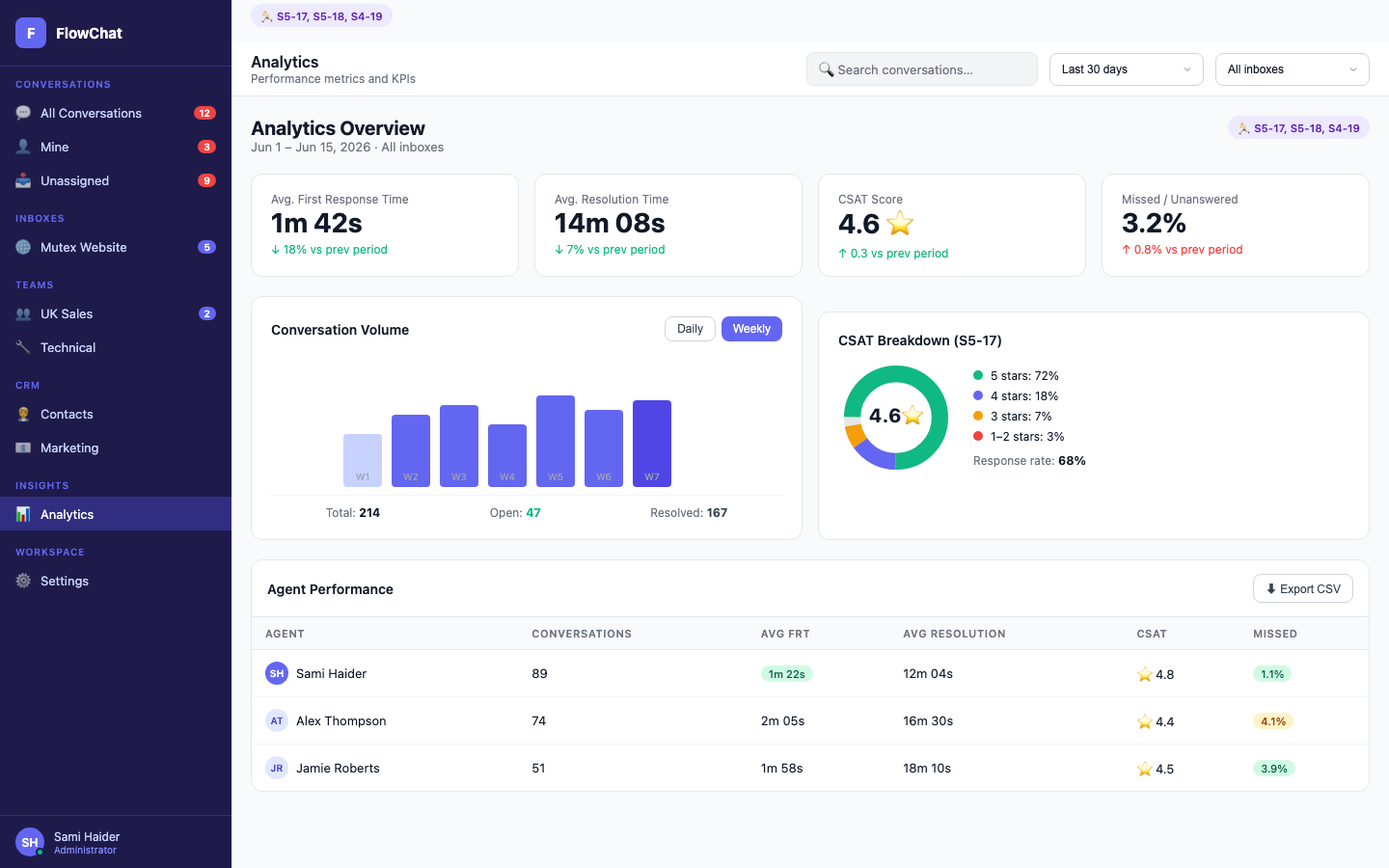Open Marketing section

[x=116, y=448]
